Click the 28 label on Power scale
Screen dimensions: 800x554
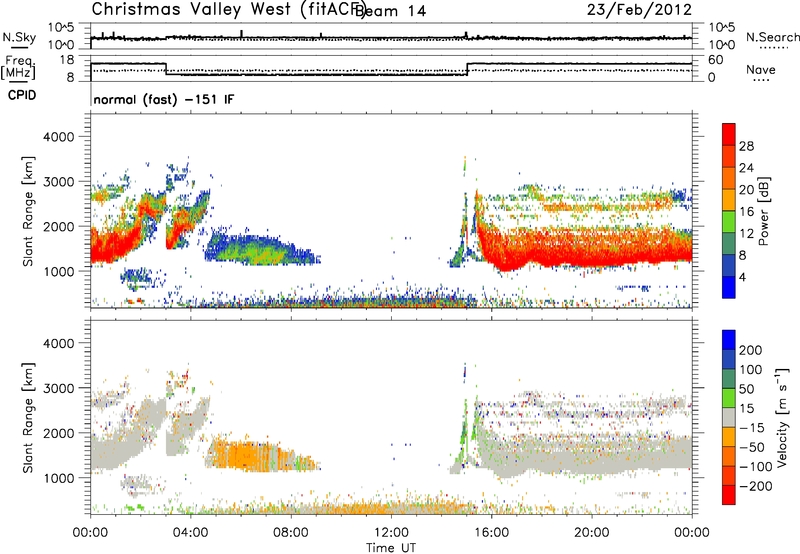click(746, 146)
